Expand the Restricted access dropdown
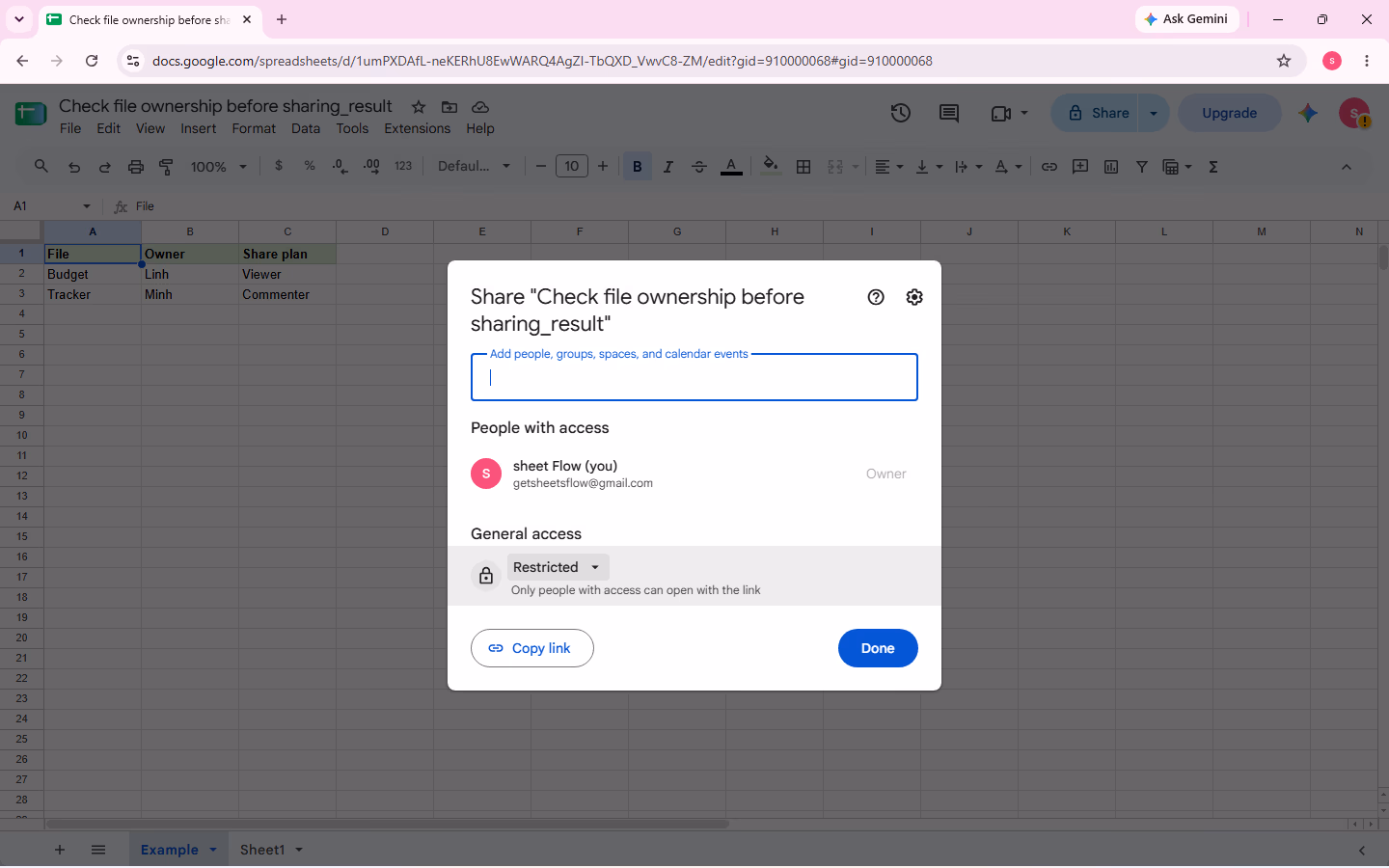The width and height of the screenshot is (1389, 868). click(558, 567)
